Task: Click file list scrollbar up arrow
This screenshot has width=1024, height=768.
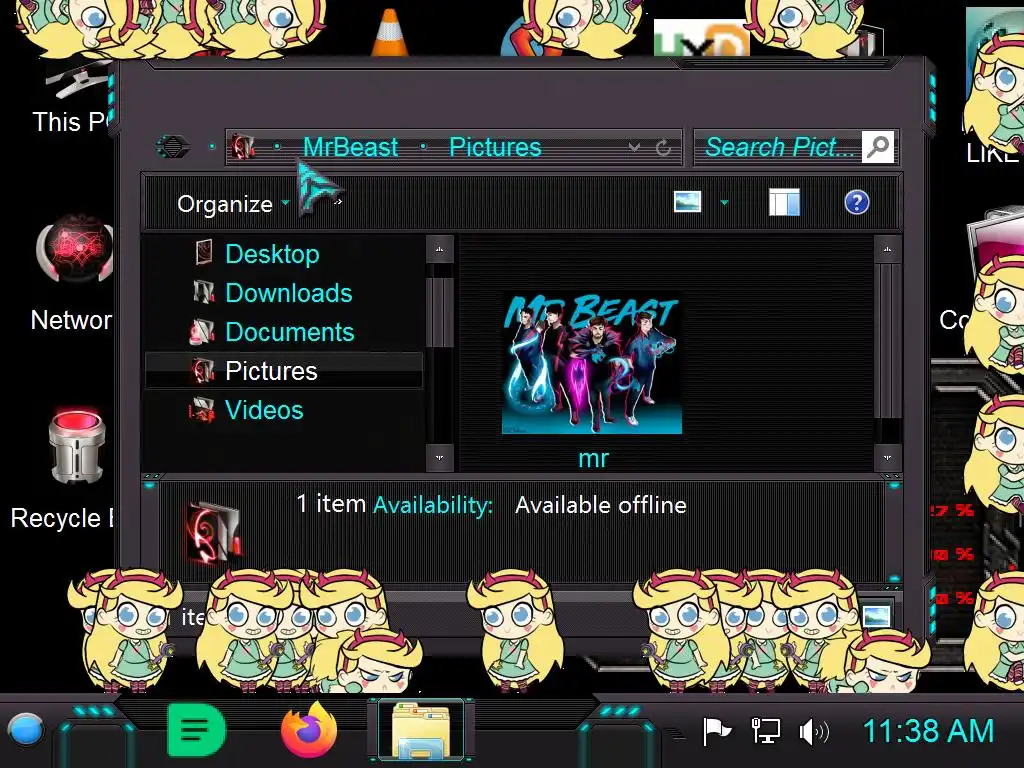Action: click(x=887, y=249)
